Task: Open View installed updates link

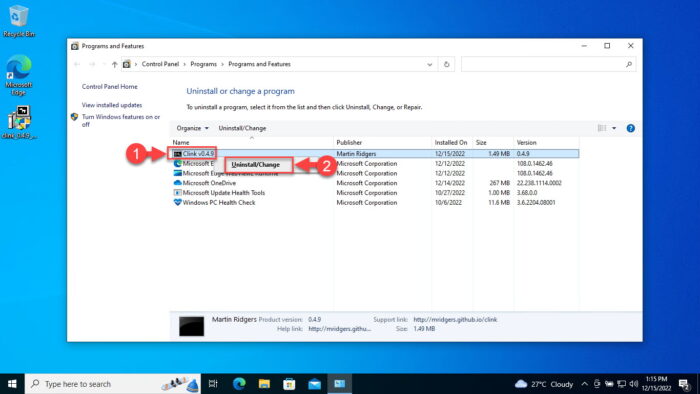Action: [x=112, y=105]
